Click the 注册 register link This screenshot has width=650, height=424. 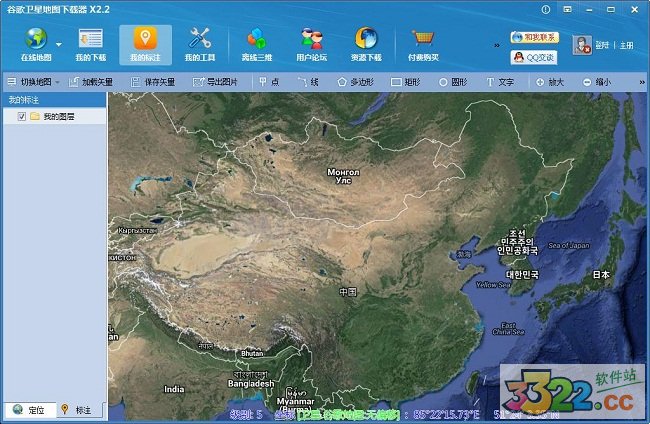click(626, 45)
